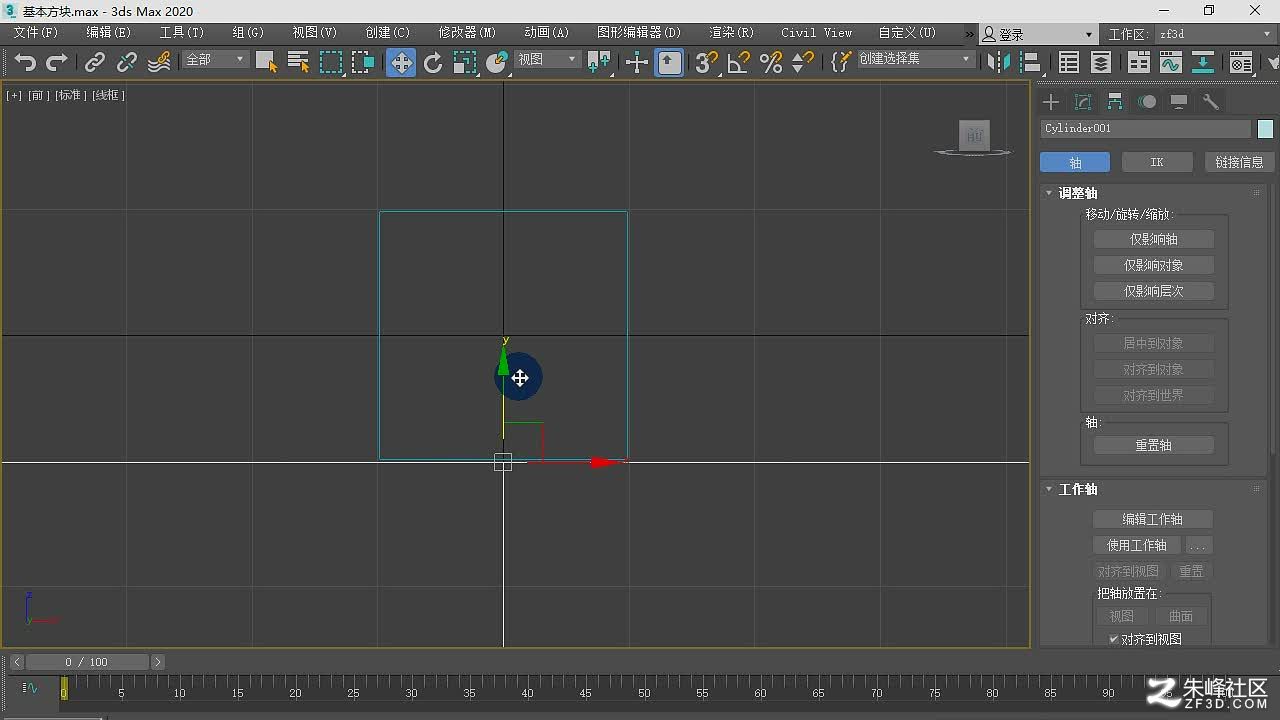
Task: Click the Mirror tool icon
Action: (x=998, y=63)
